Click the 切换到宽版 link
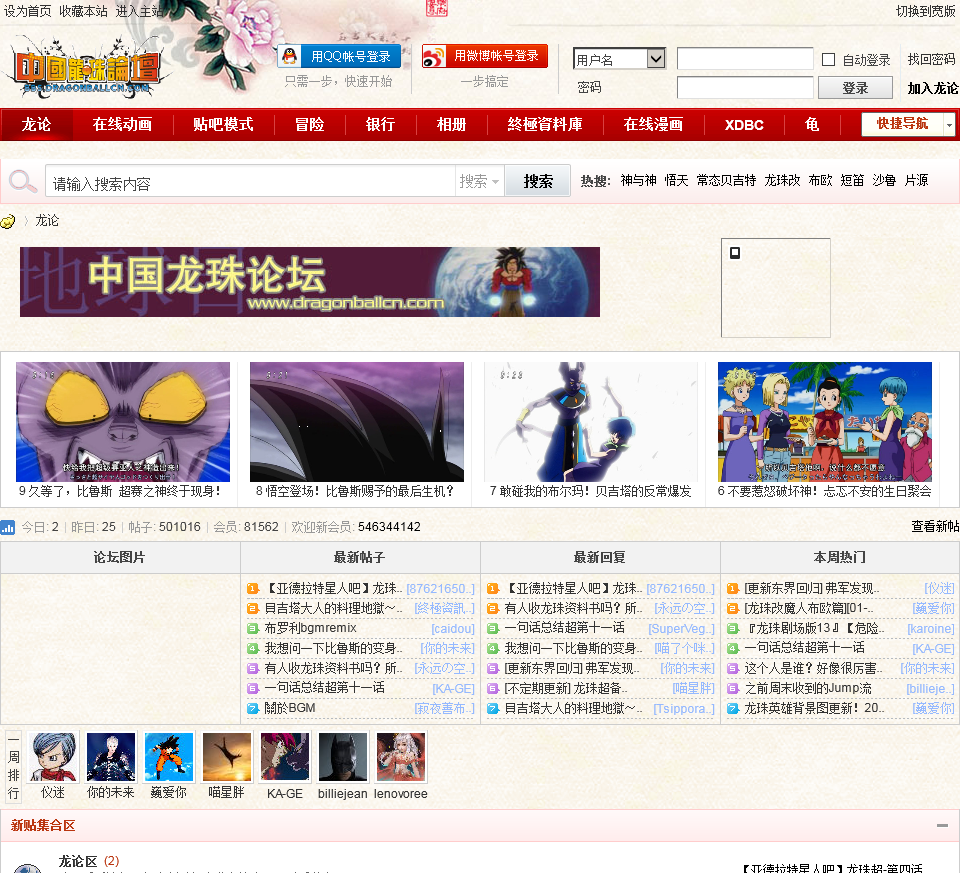Screen dimensions: 960x873 tap(926, 11)
